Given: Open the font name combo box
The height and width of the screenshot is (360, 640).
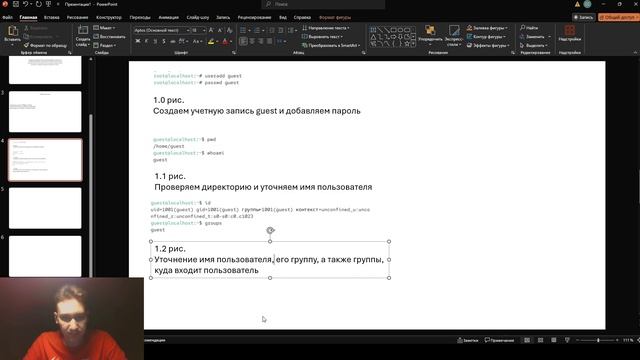Looking at the screenshot, I should (x=162, y=31).
